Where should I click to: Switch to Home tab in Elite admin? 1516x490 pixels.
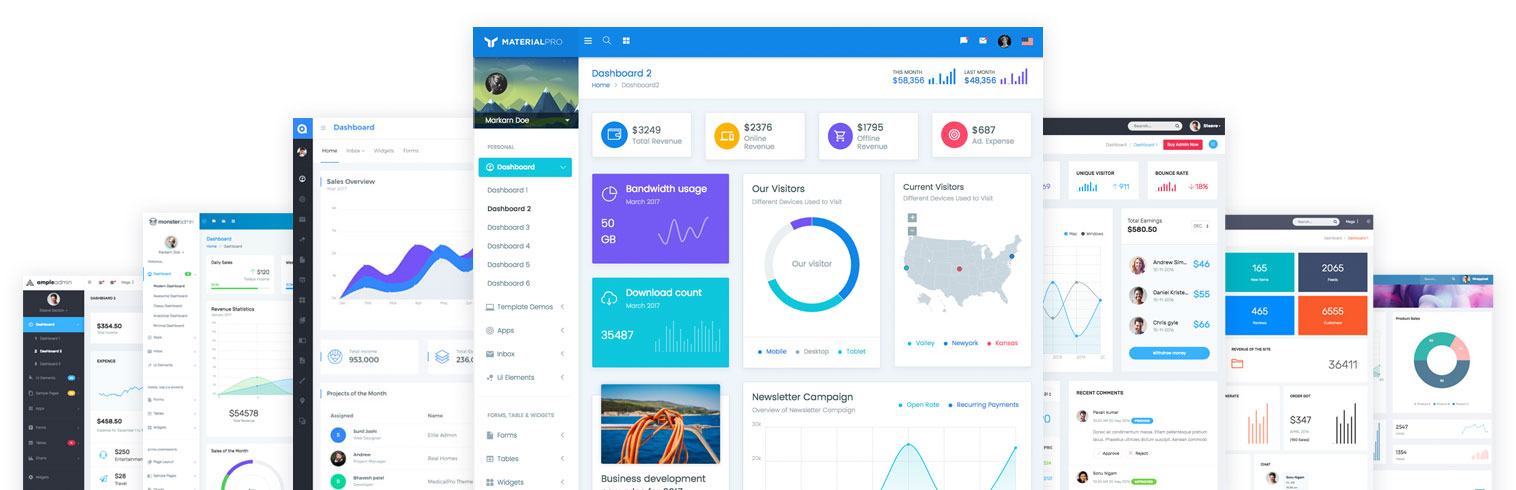pyautogui.click(x=329, y=150)
